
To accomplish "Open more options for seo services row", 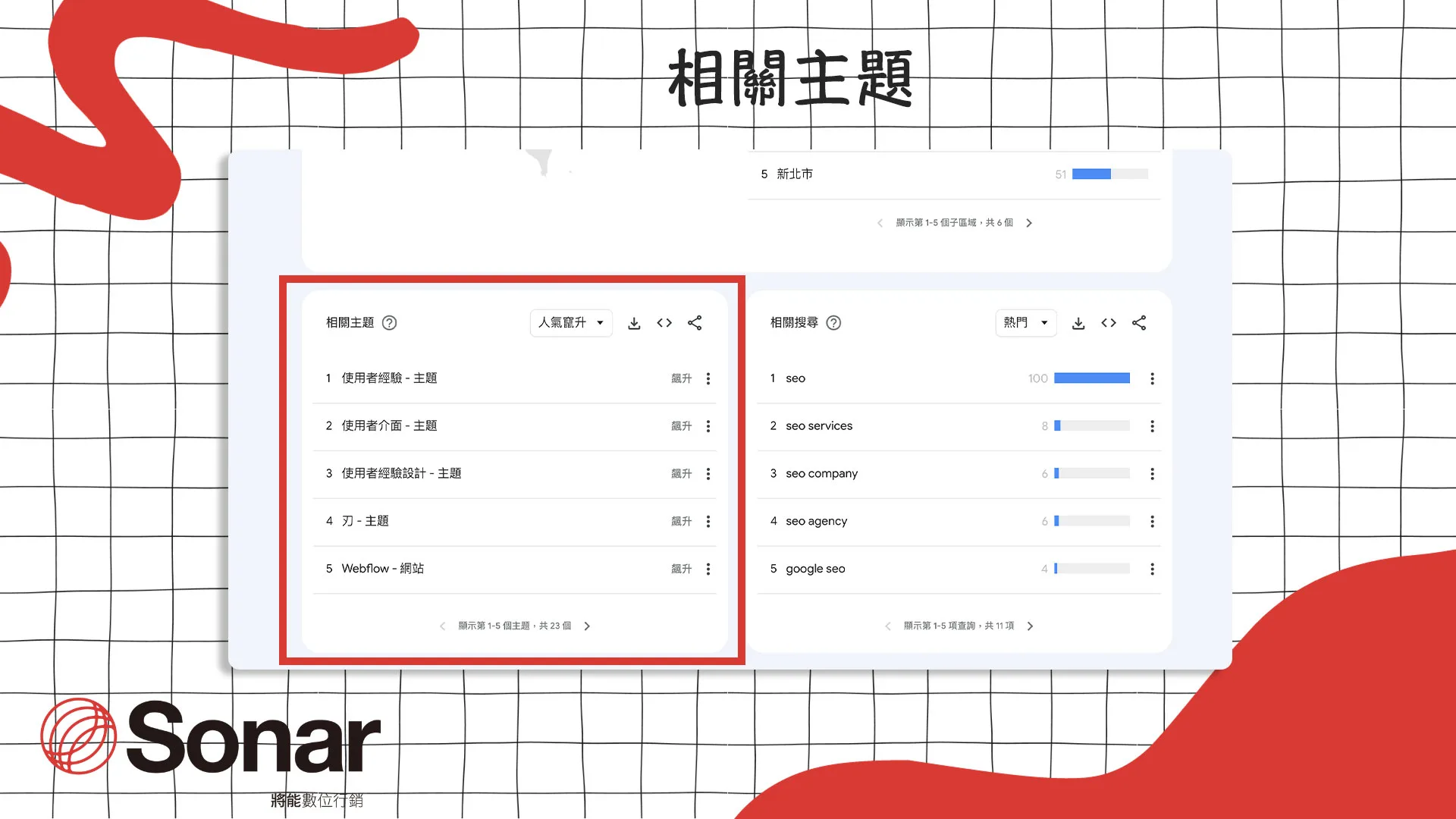I will [x=1152, y=426].
